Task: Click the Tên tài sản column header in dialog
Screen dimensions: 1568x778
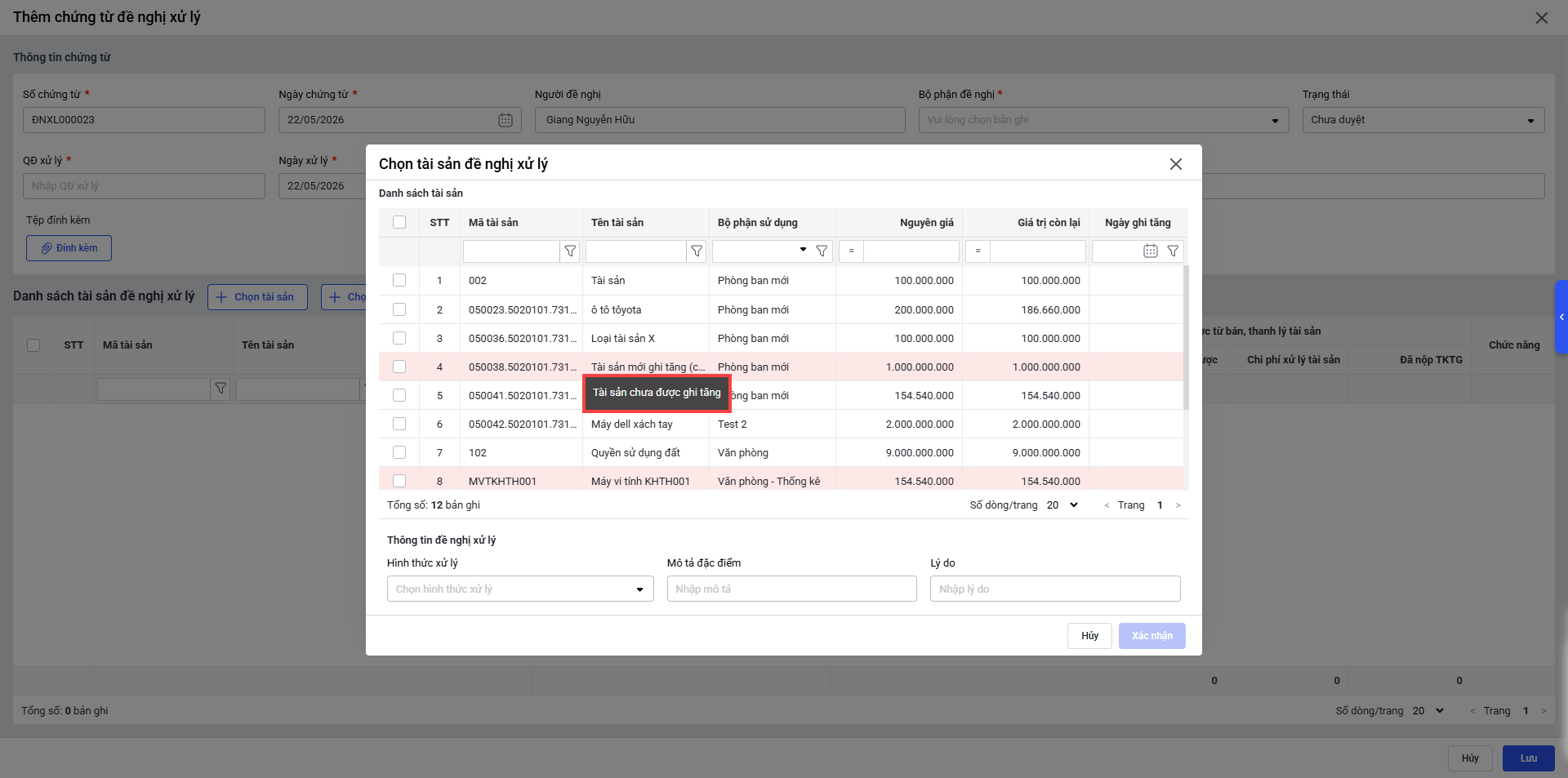Action: click(x=617, y=222)
